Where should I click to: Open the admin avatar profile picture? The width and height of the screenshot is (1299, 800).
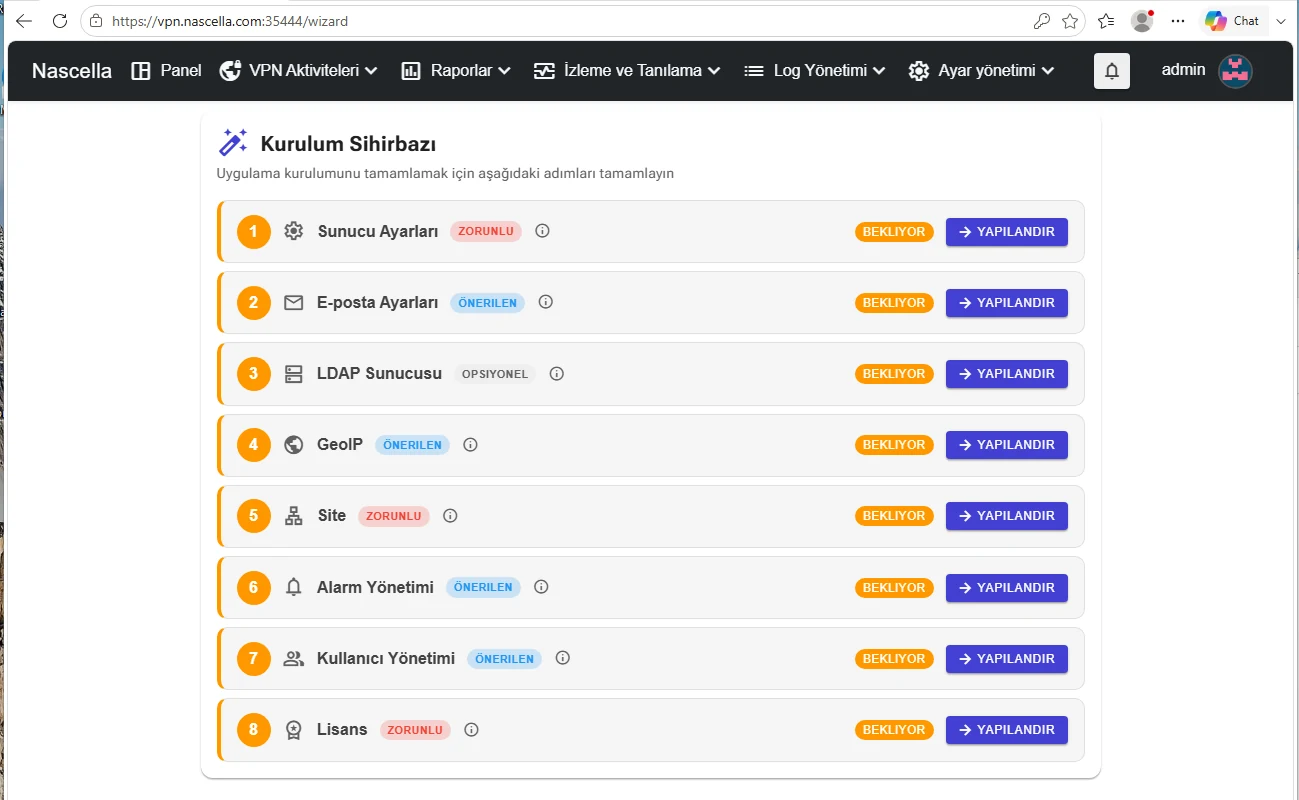coord(1235,71)
